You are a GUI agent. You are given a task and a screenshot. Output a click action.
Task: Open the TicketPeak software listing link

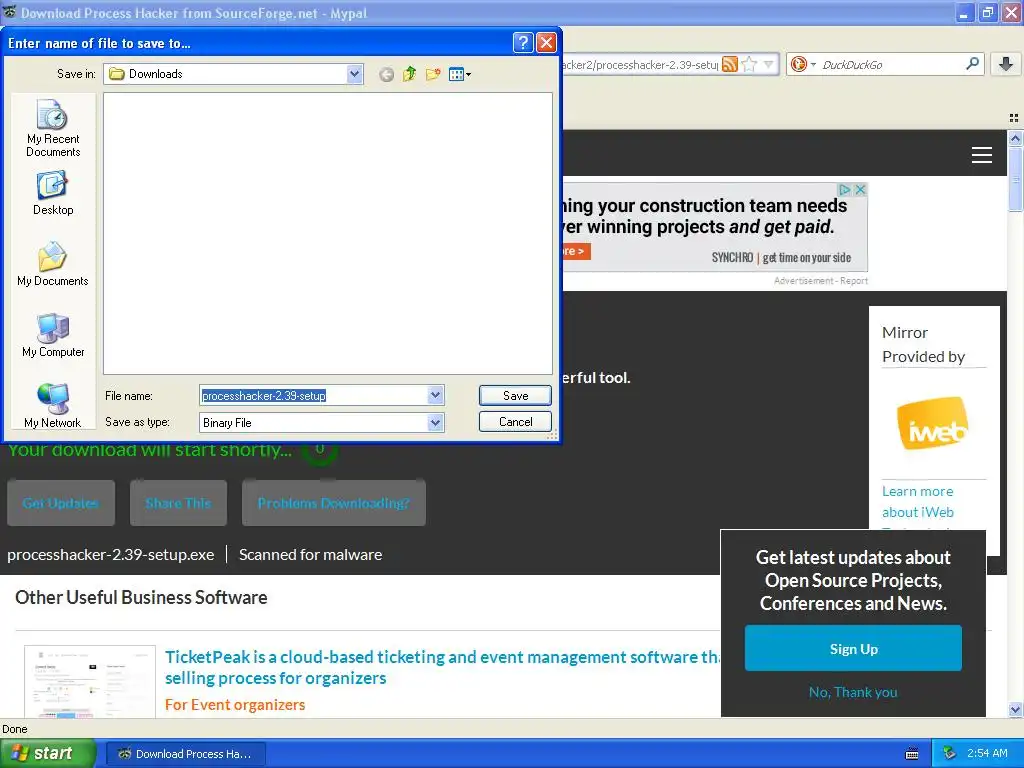[442, 667]
